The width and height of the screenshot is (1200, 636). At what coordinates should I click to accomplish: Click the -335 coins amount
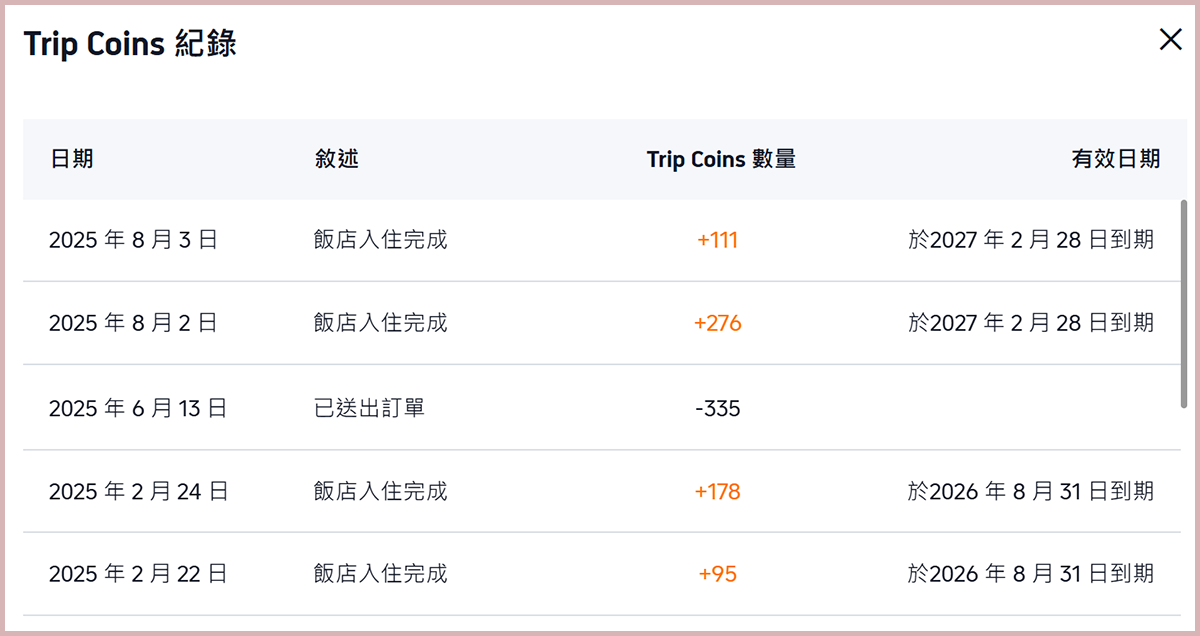tap(717, 408)
